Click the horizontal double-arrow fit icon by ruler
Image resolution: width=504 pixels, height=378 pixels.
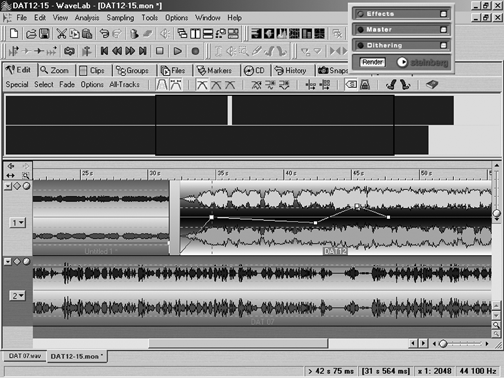click(11, 175)
